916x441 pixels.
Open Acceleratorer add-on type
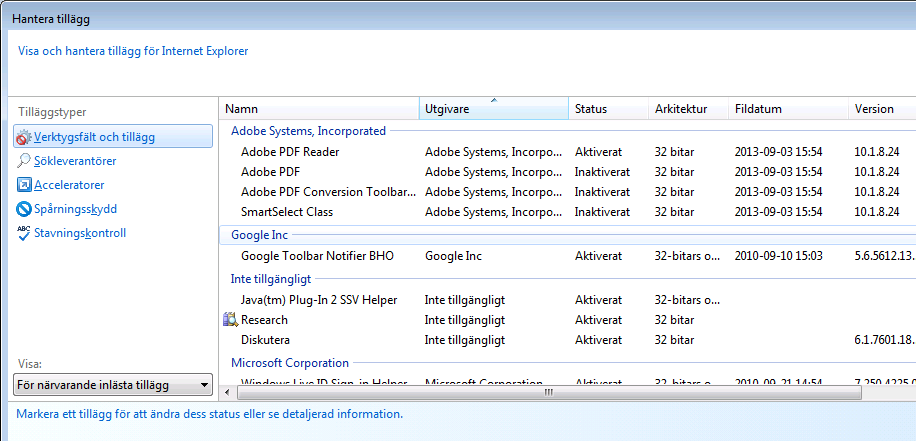[x=69, y=185]
